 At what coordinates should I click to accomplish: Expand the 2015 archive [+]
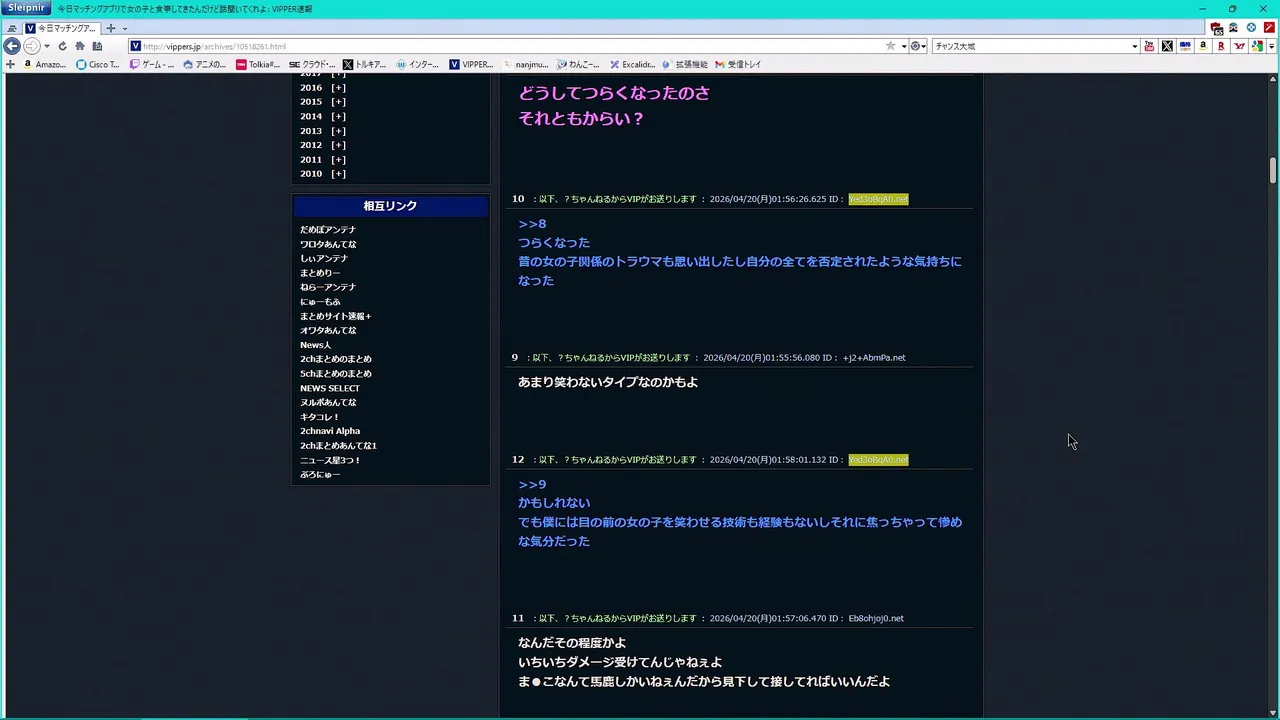coord(338,101)
